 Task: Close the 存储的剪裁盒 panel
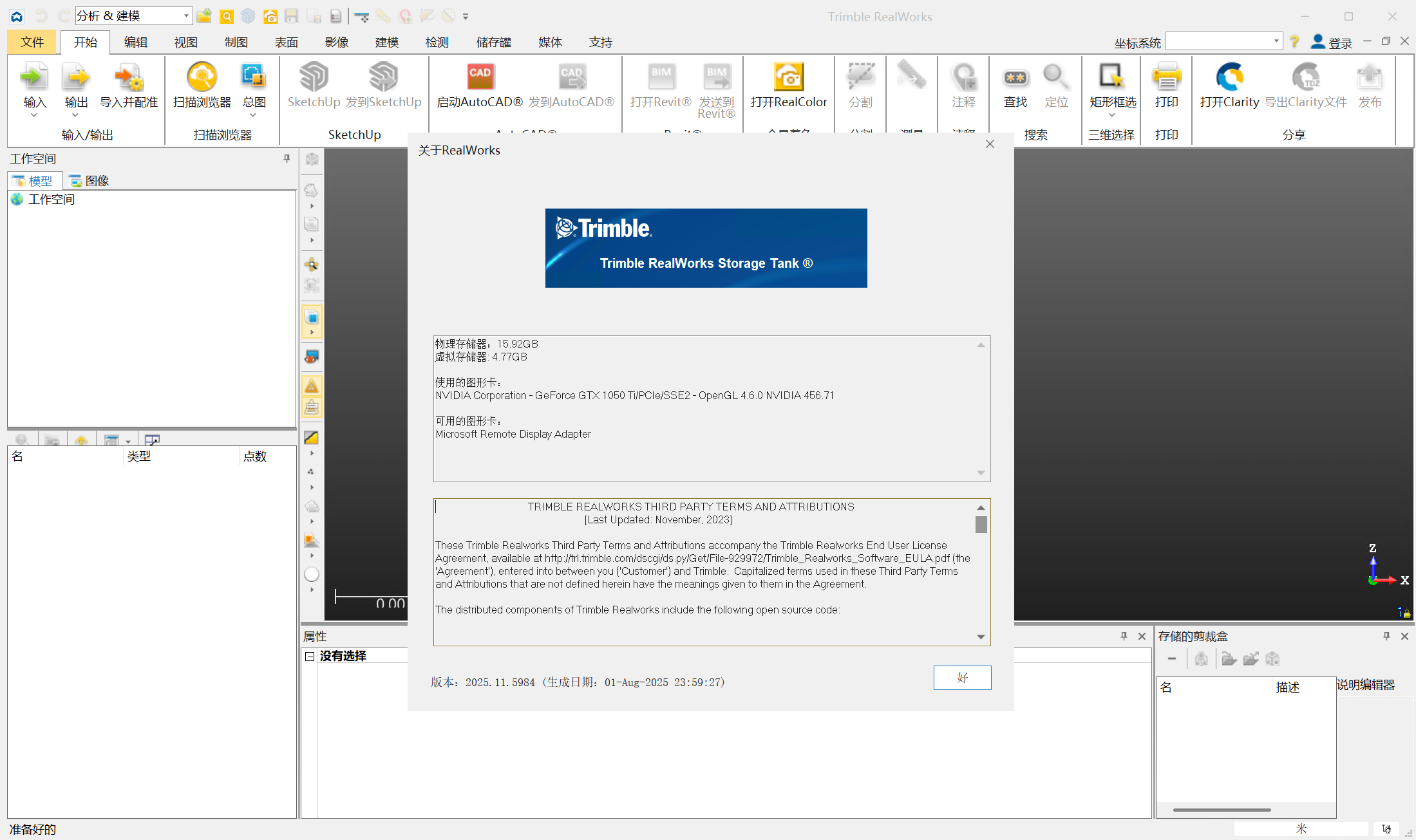click(1405, 636)
